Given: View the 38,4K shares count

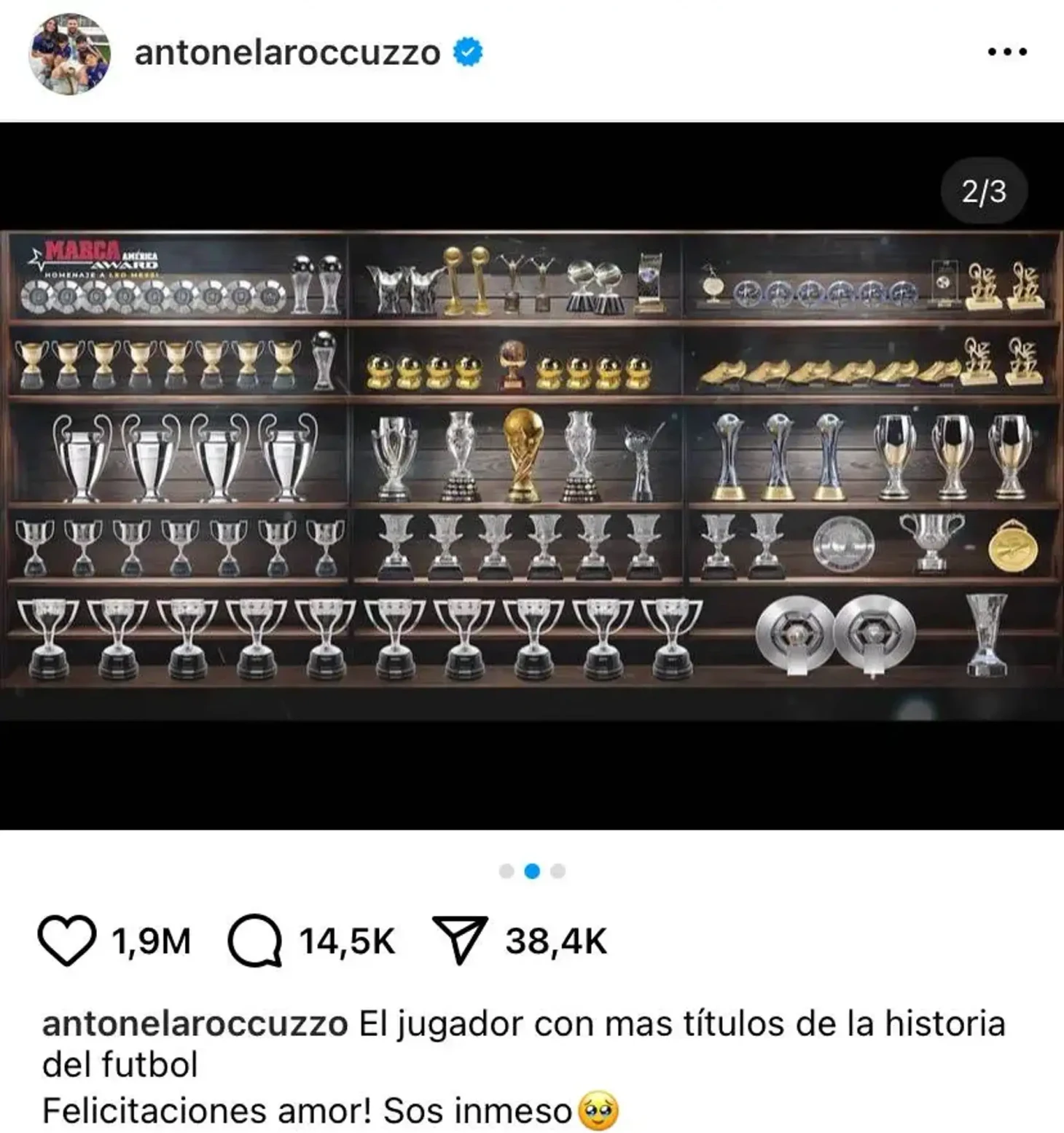Looking at the screenshot, I should [556, 941].
